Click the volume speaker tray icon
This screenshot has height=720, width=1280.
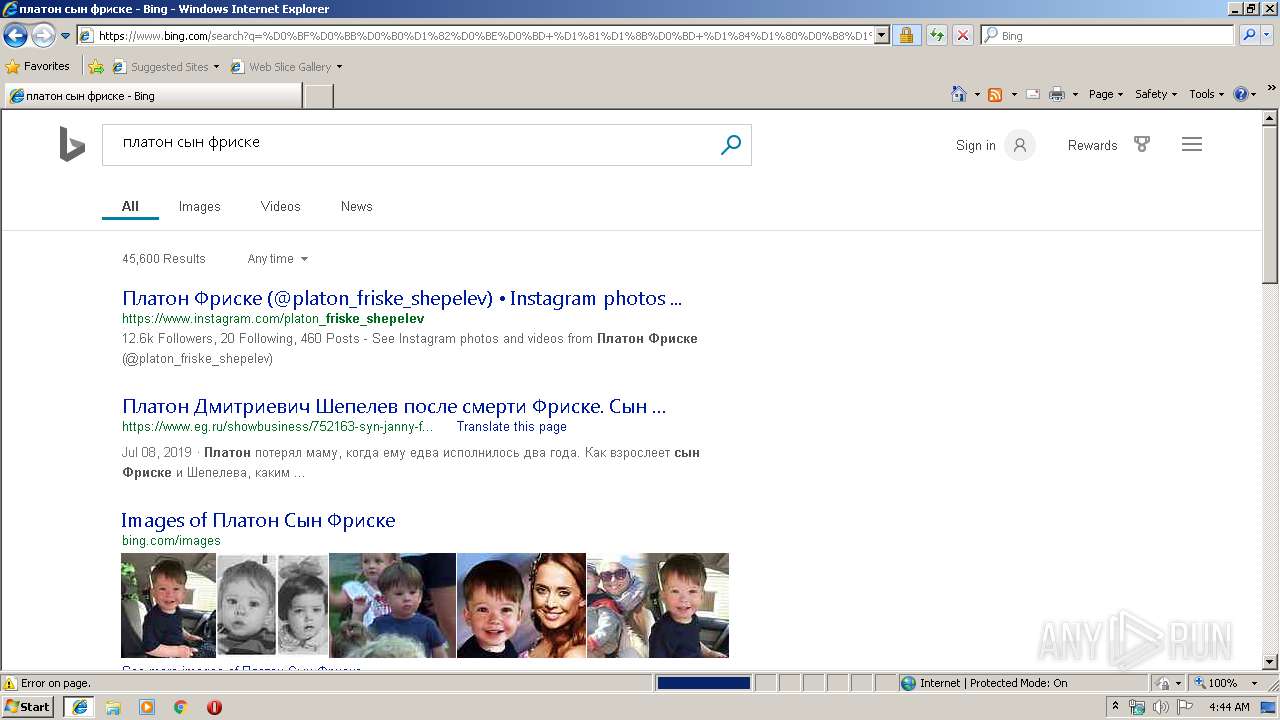[1160, 707]
